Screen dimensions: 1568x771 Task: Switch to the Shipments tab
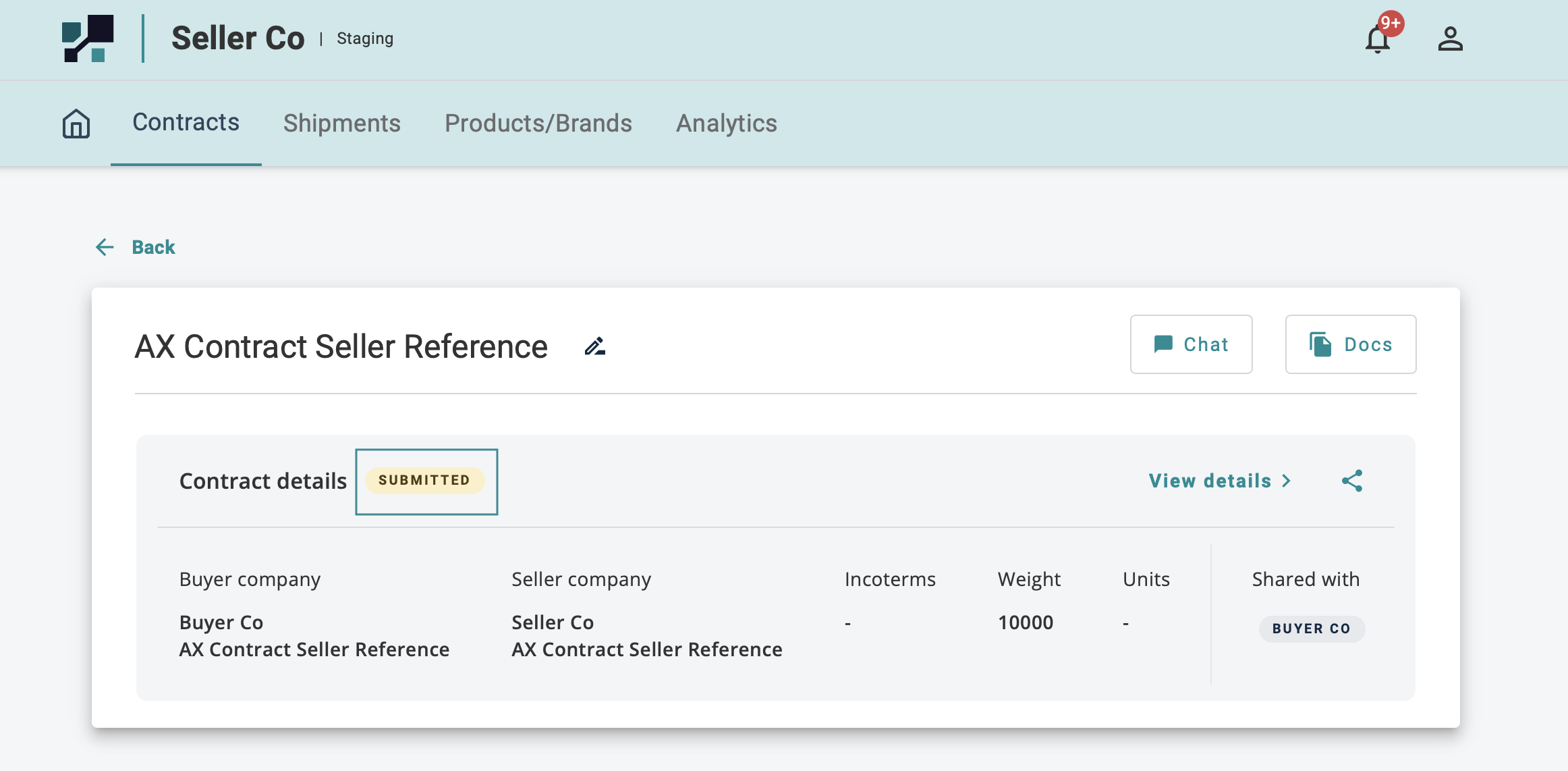pyautogui.click(x=341, y=124)
